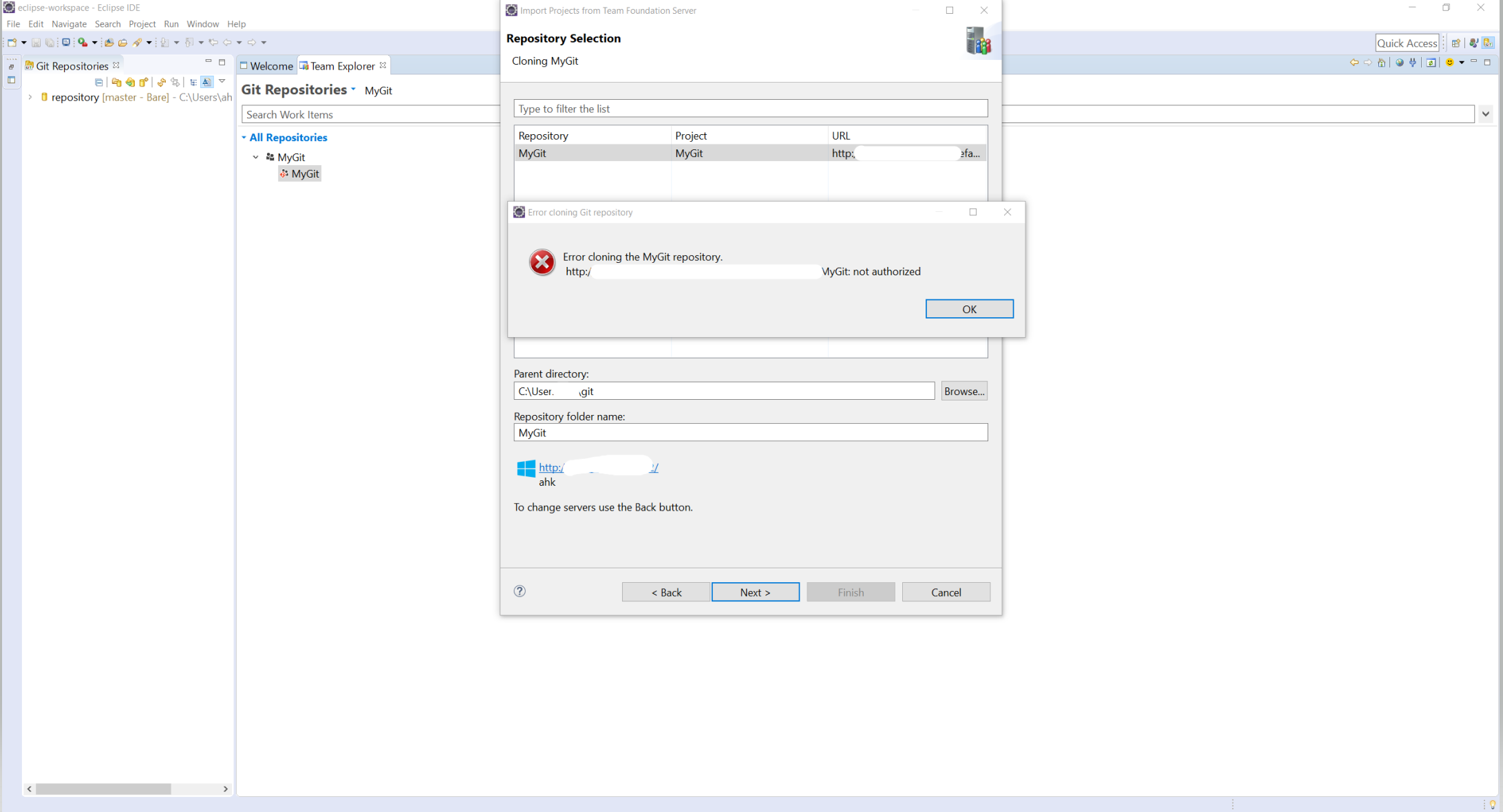1503x812 pixels.
Task: Click the filter list input field
Action: tap(750, 109)
